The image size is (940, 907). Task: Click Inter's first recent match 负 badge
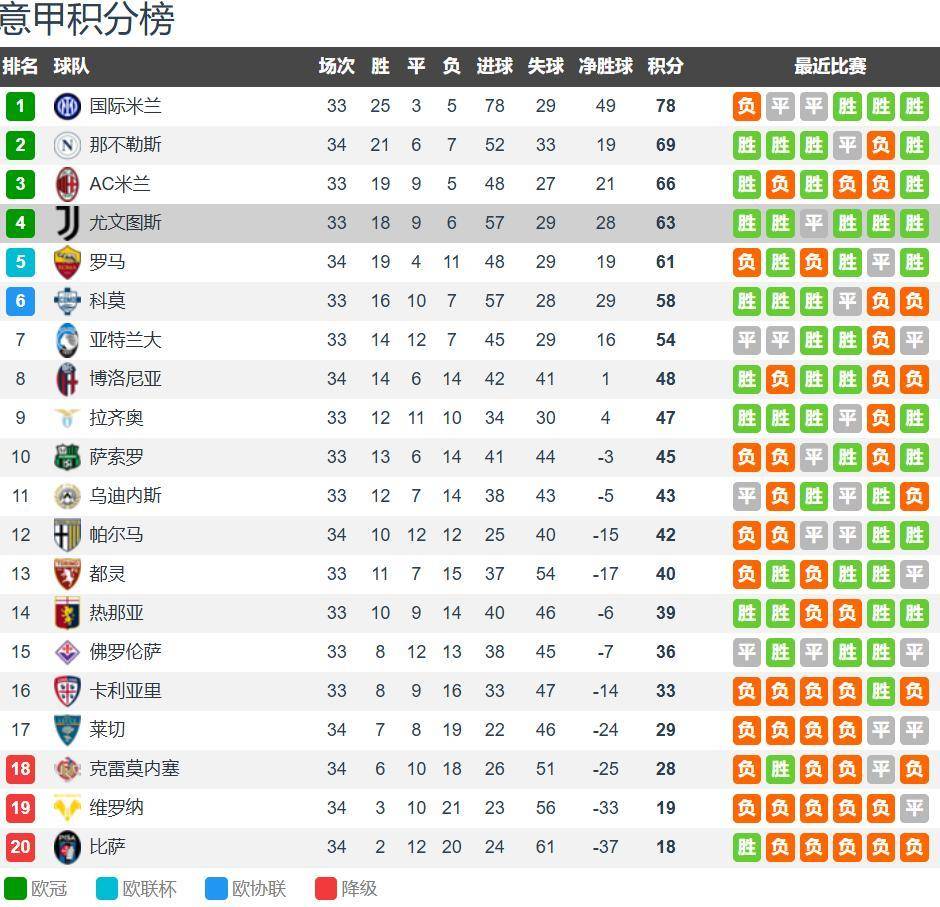point(746,106)
